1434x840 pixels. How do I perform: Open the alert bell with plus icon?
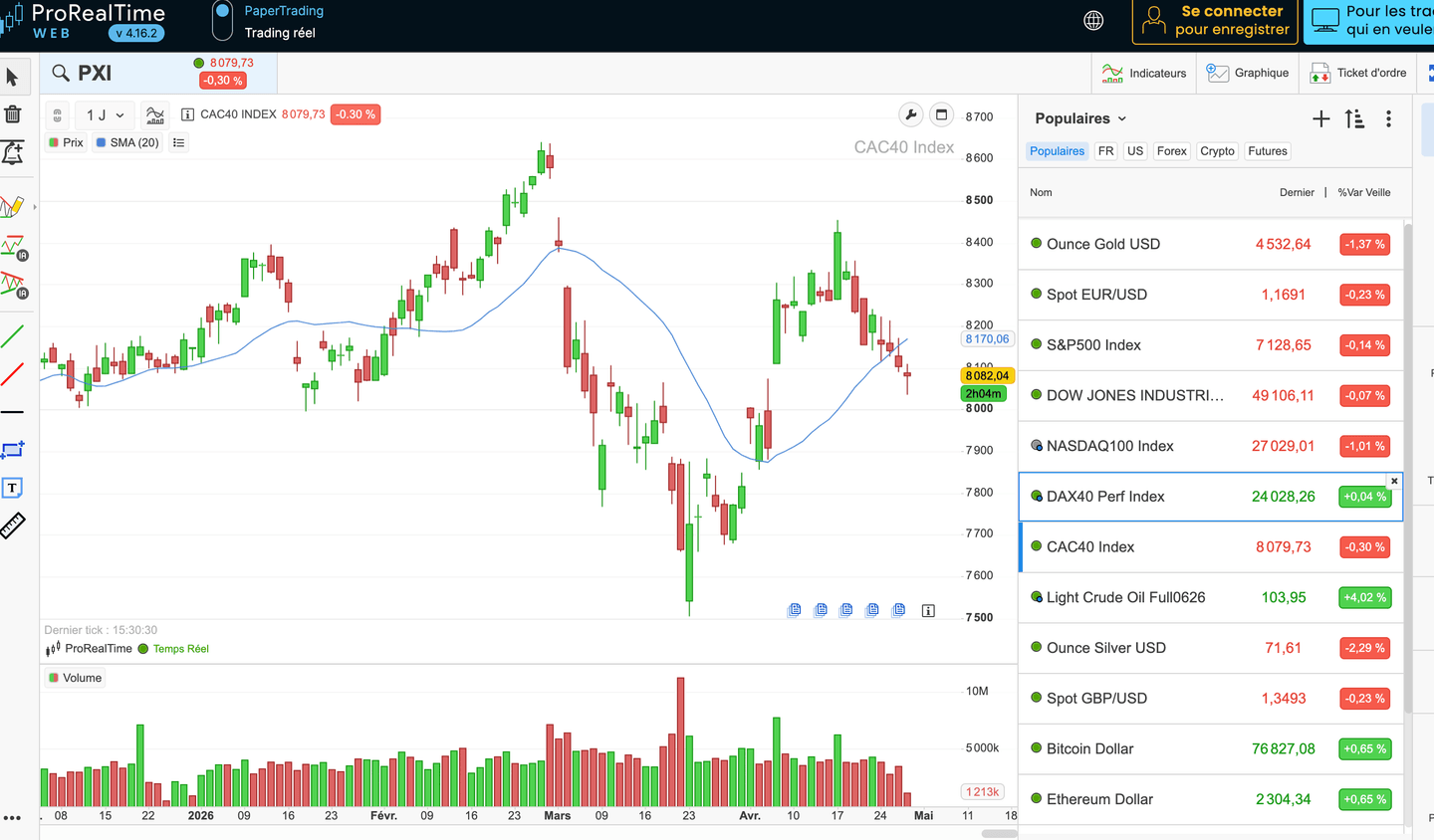pos(13,152)
